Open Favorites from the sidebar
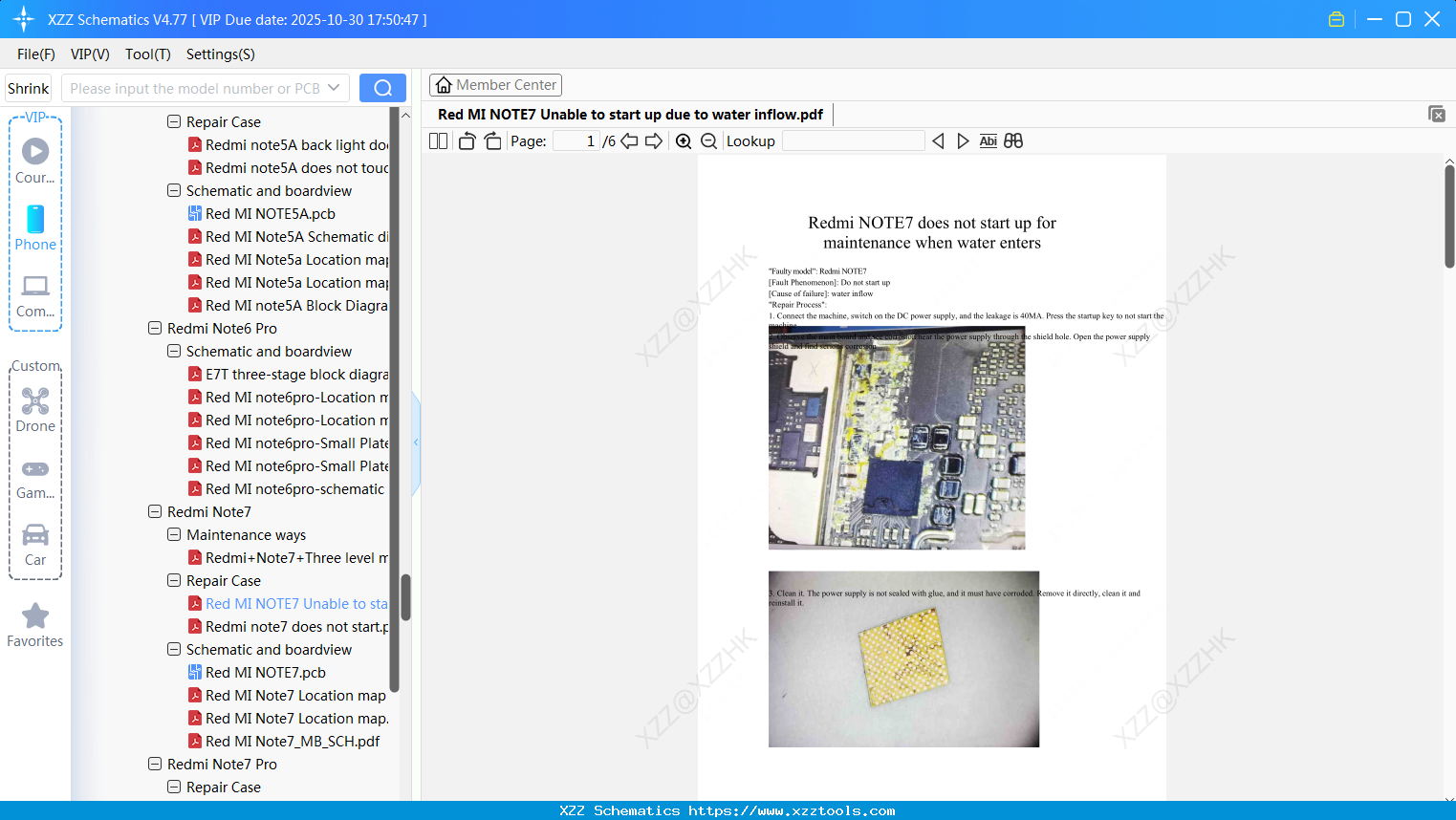This screenshot has width=1456, height=820. click(x=35, y=625)
